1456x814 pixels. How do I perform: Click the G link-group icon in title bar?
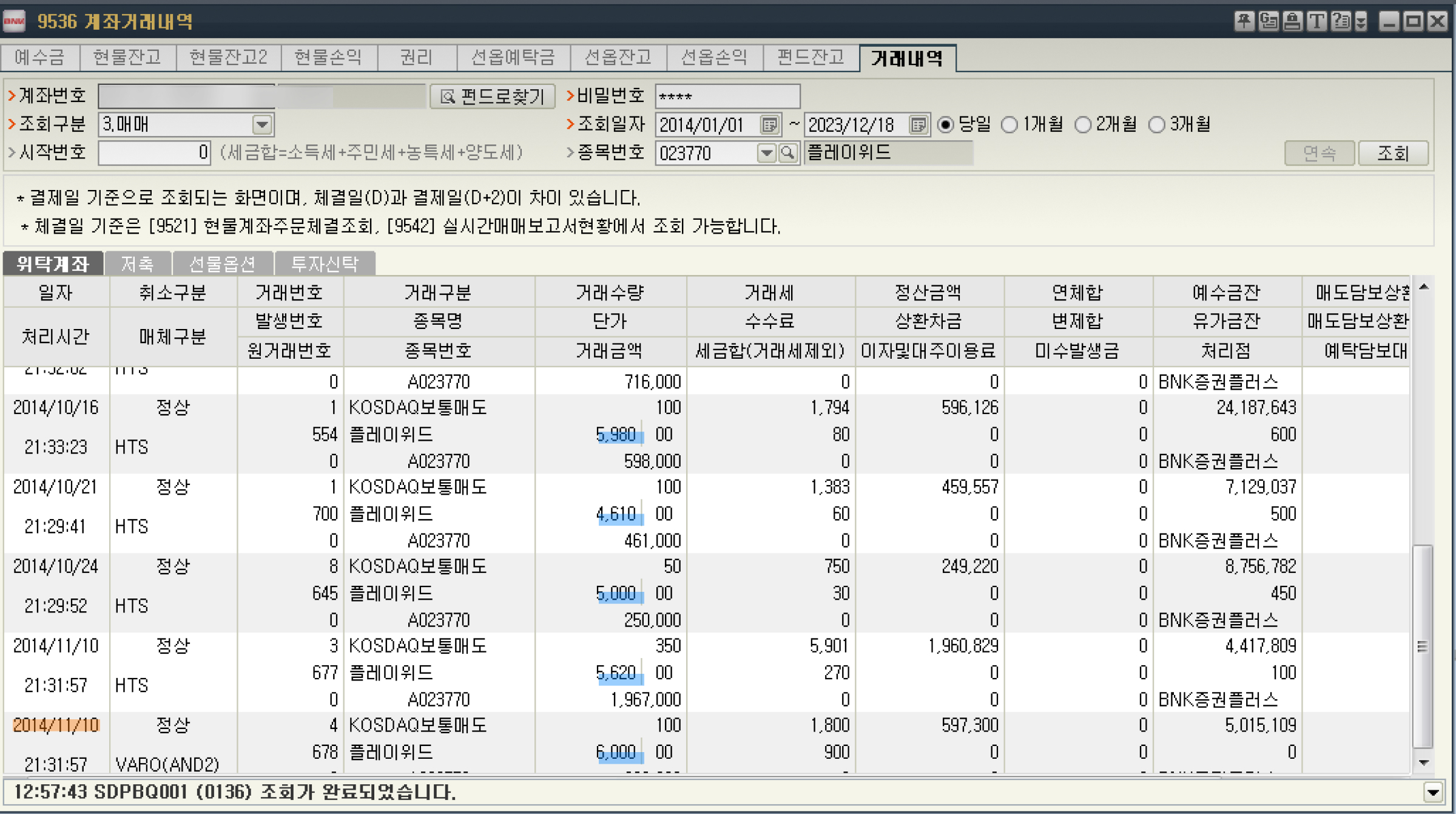1268,22
